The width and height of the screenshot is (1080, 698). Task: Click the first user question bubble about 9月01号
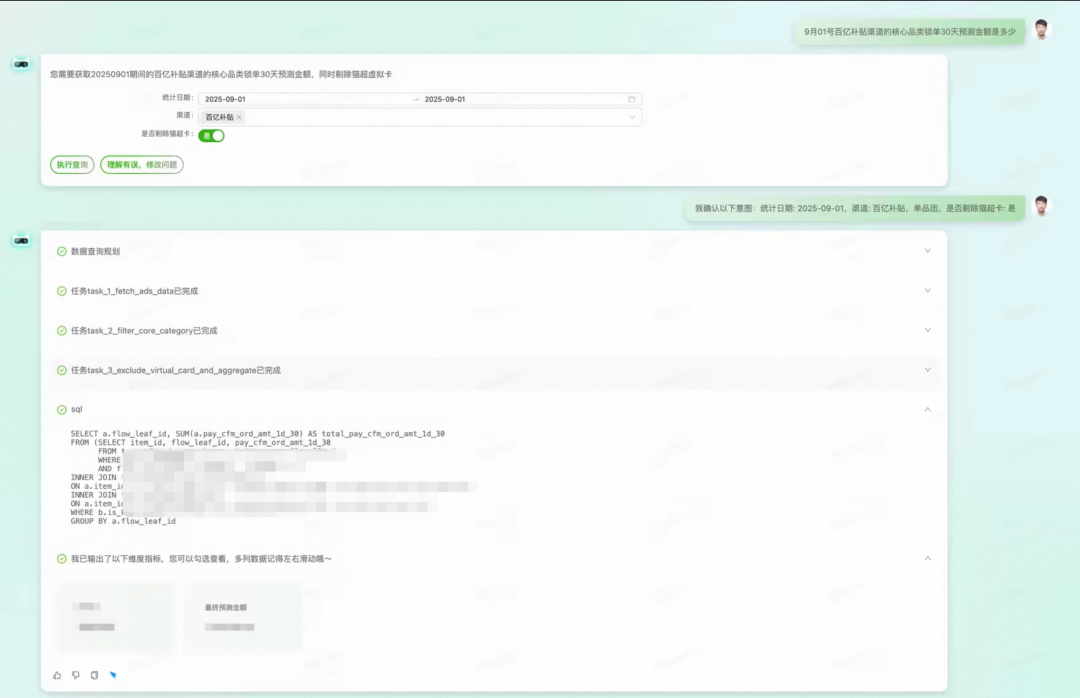tap(910, 32)
